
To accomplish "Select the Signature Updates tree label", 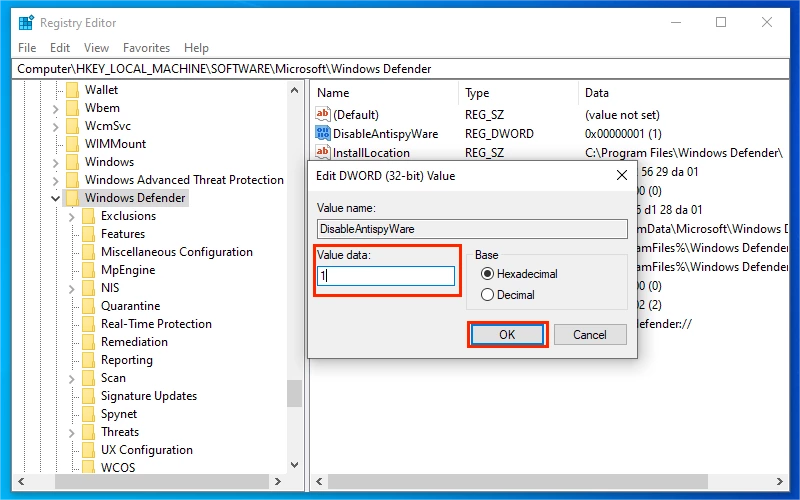I will [x=149, y=396].
